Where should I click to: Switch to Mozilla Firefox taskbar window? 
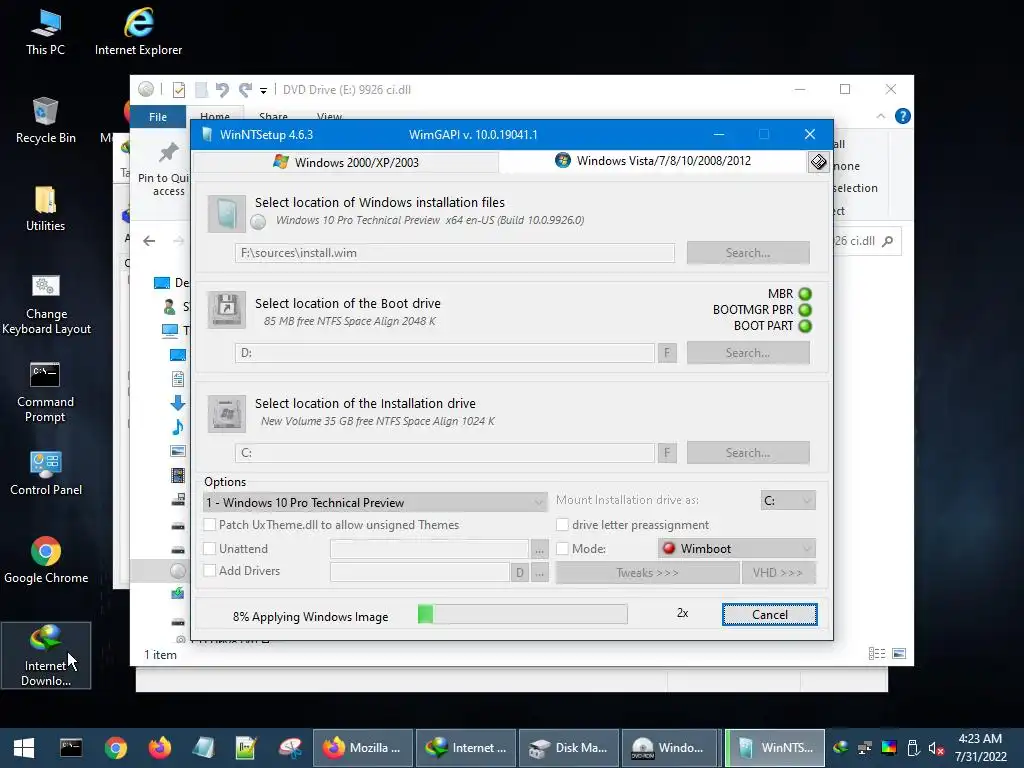[363, 748]
